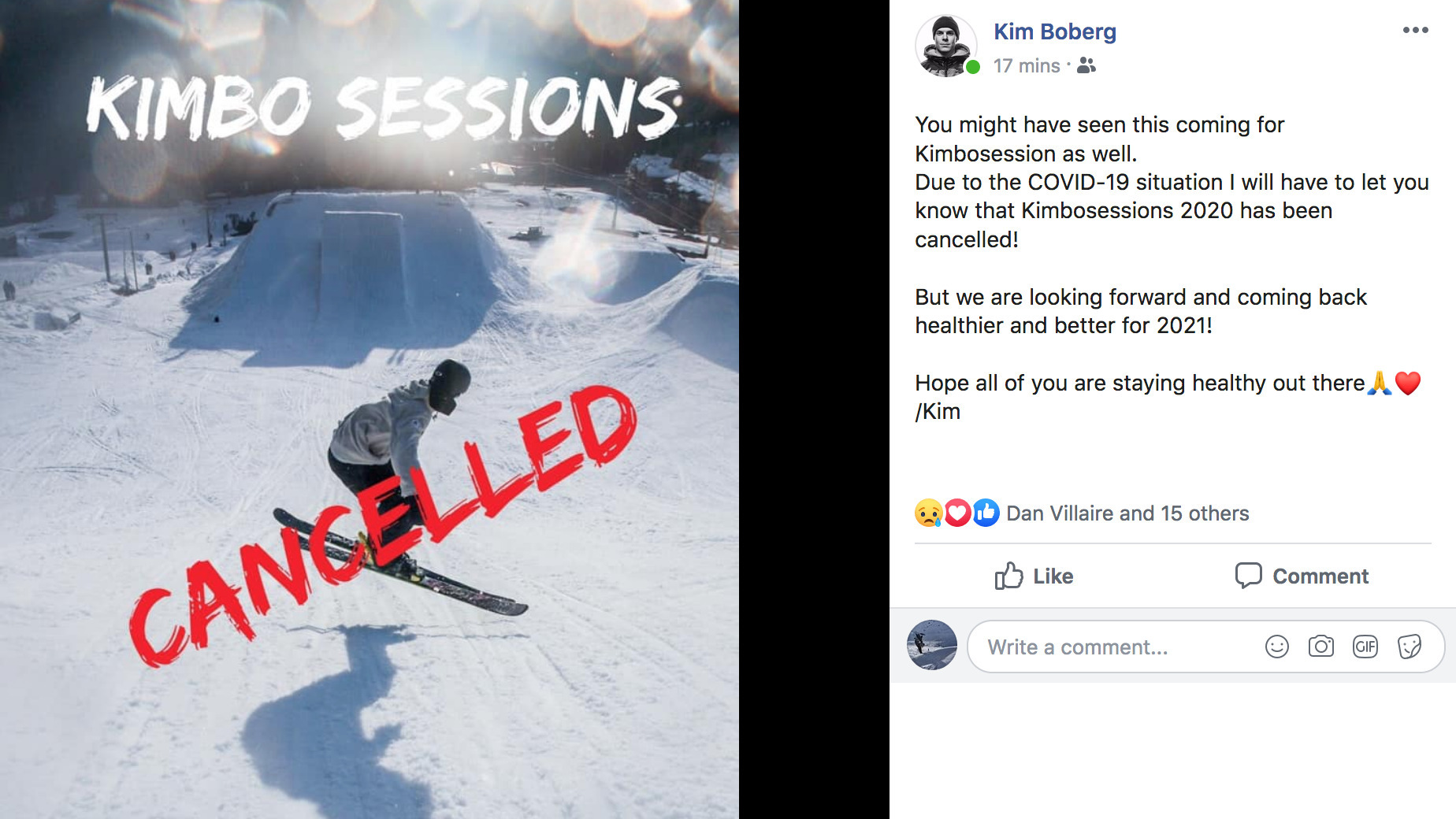Click the Write a comment field

click(1111, 647)
